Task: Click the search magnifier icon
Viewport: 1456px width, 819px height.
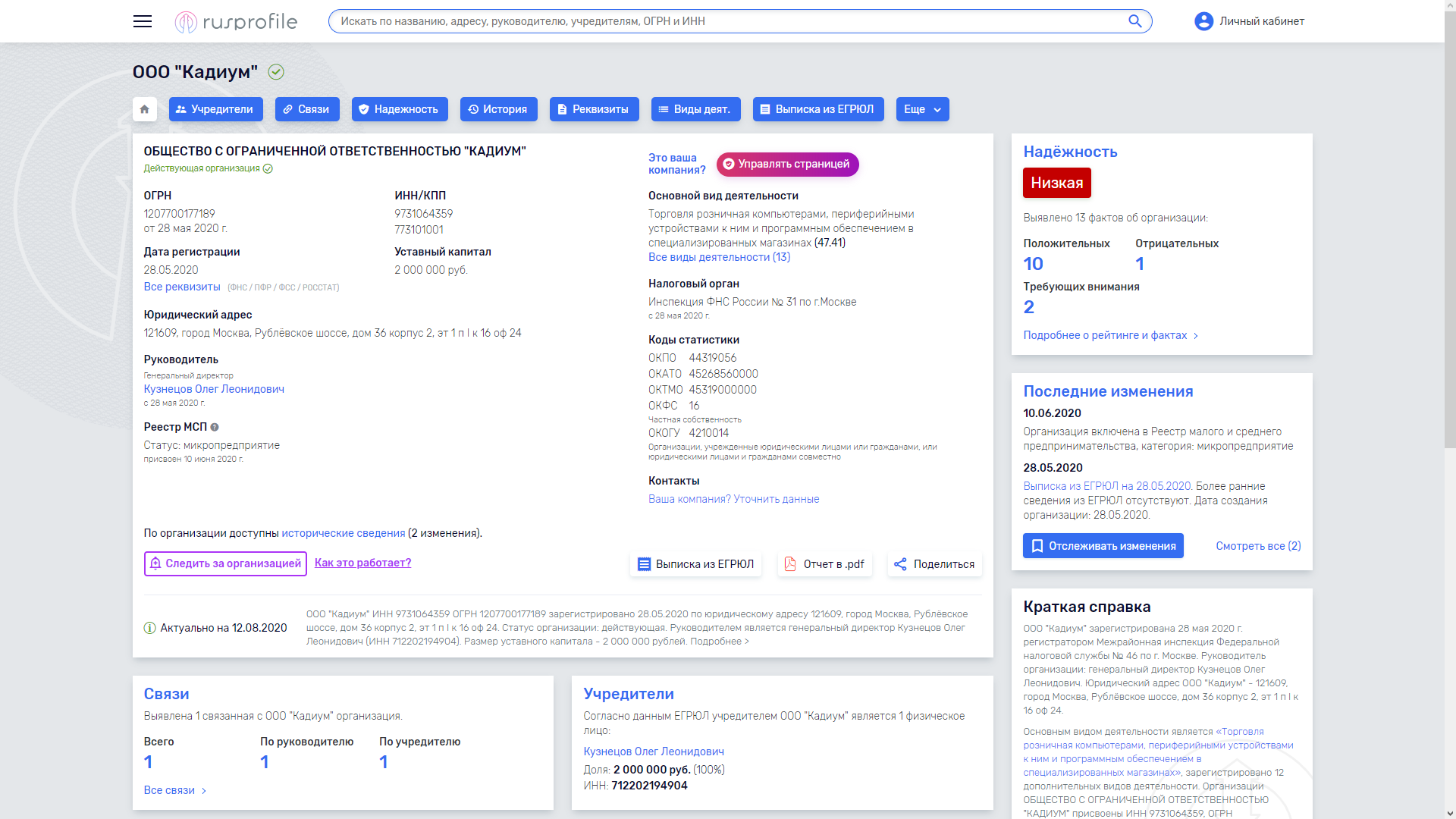Action: 1134,21
